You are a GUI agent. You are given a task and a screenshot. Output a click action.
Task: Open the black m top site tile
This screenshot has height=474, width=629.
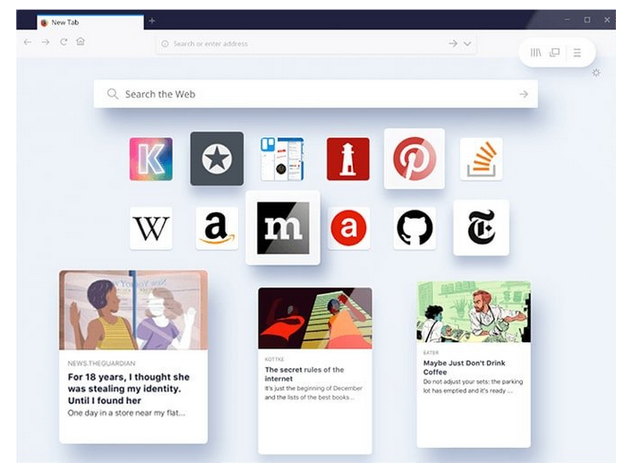tap(283, 228)
